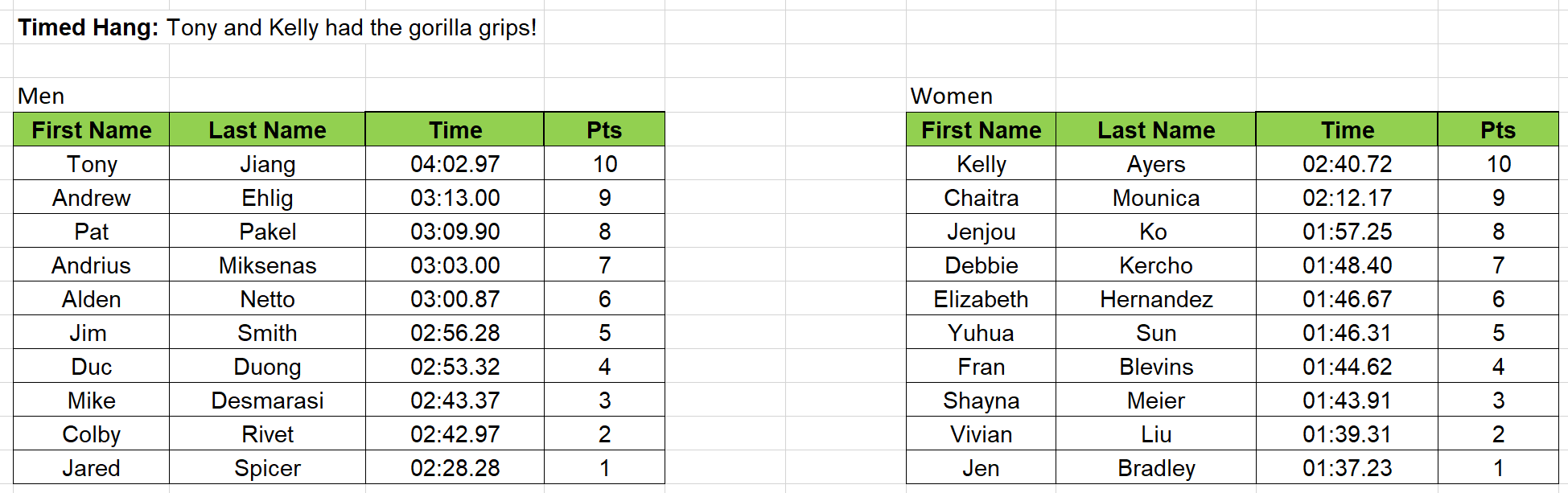Click Kelly Ayers' time 02:40.72
This screenshot has width=1568, height=493.
1348,163
